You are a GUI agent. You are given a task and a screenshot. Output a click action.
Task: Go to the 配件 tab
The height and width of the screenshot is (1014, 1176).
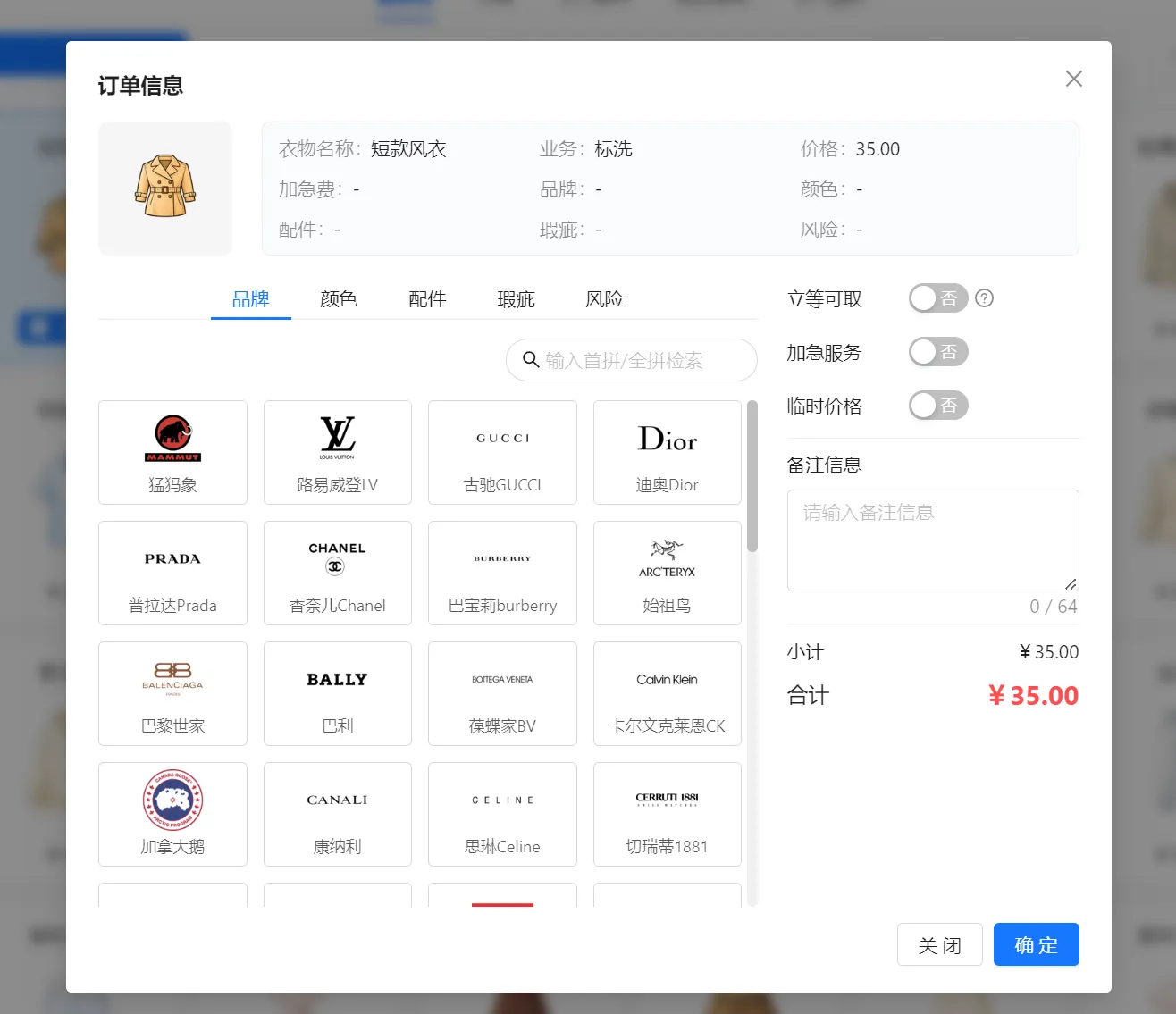(427, 299)
